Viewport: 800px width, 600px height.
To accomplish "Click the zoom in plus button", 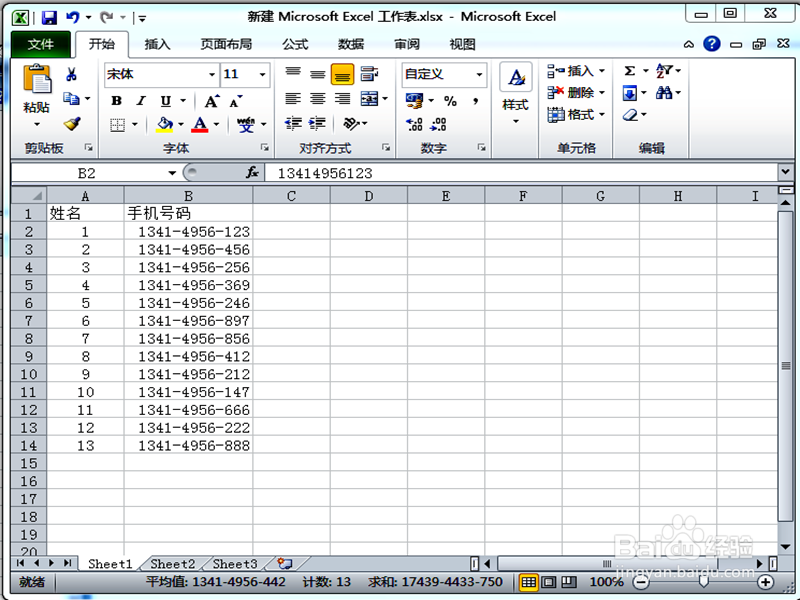I will [765, 582].
